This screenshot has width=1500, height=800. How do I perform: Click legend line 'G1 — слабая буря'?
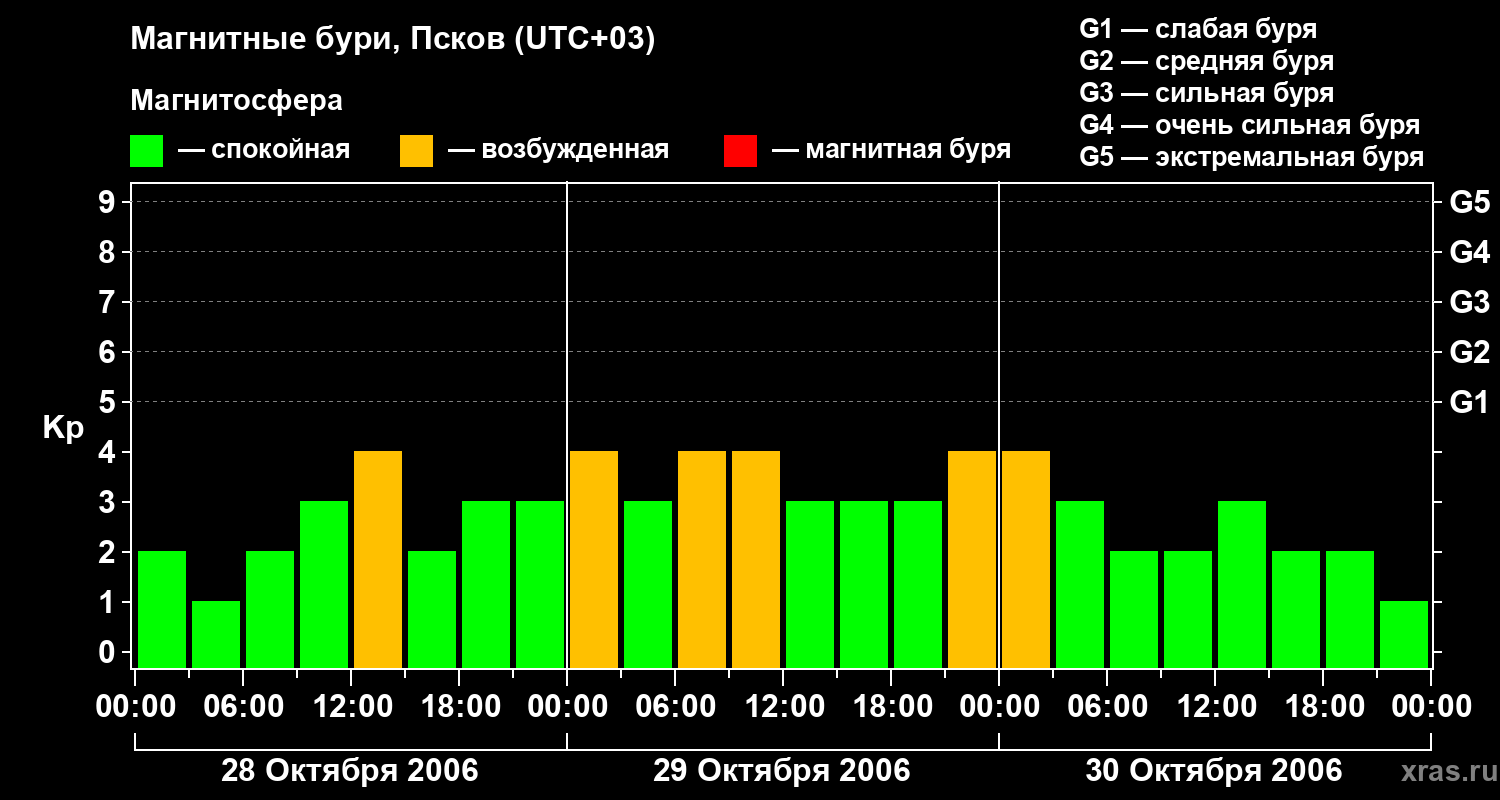click(1198, 29)
